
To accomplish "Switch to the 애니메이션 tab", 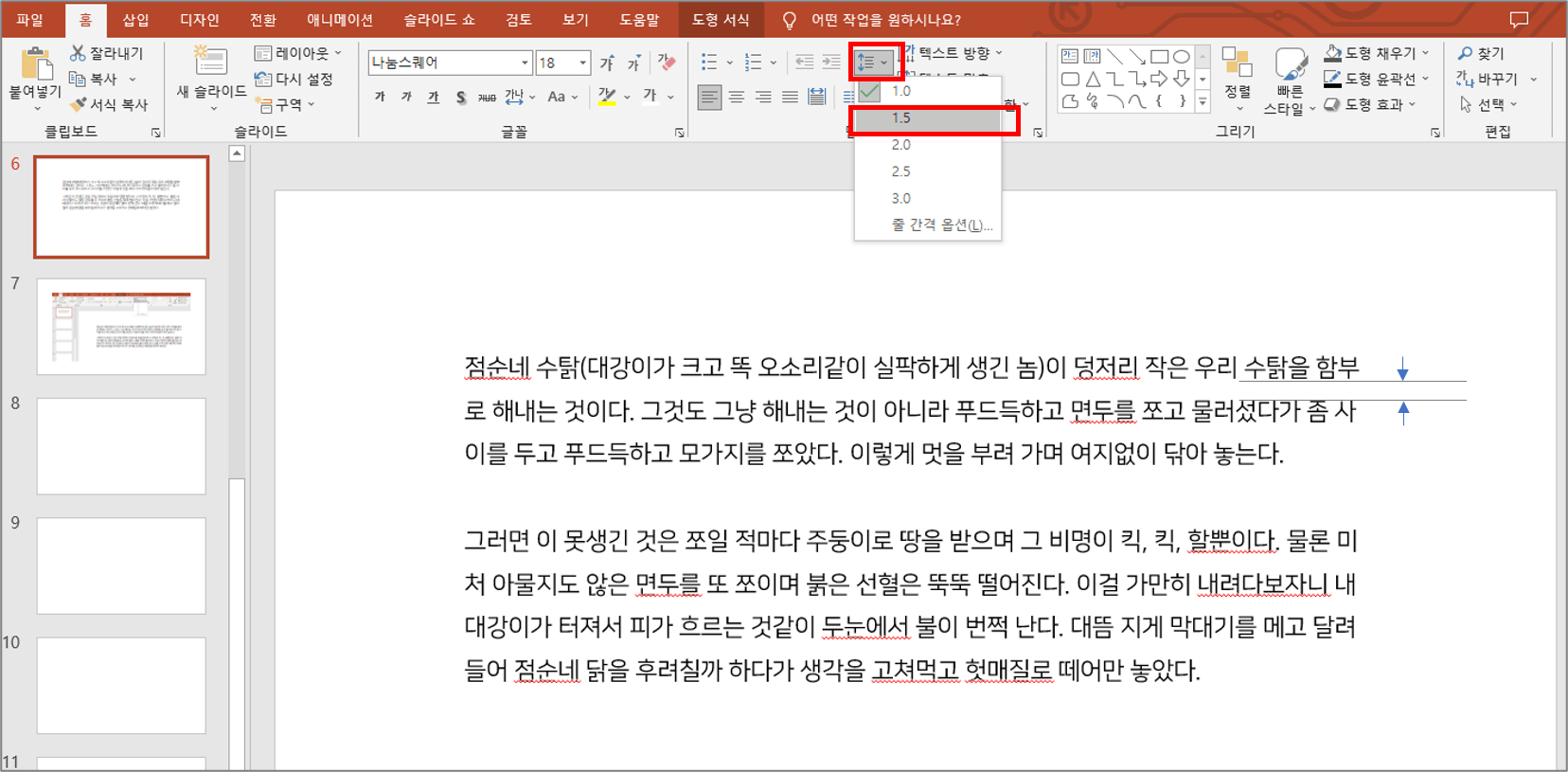I will pos(340,19).
